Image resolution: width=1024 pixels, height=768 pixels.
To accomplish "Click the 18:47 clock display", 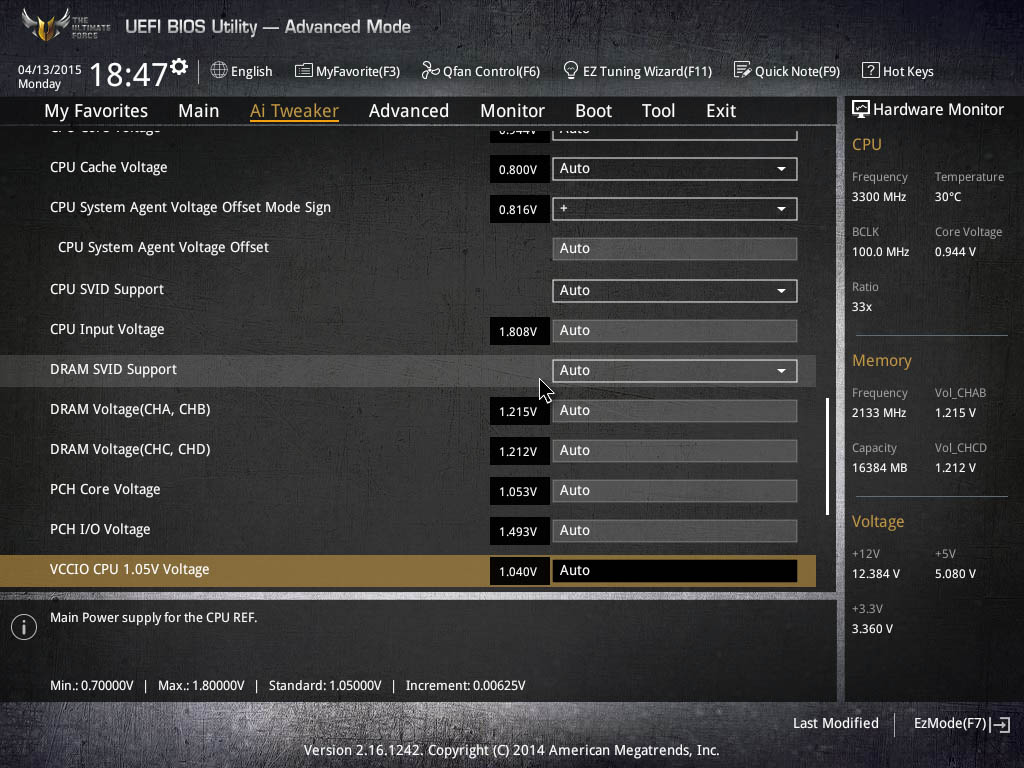I will coord(128,74).
